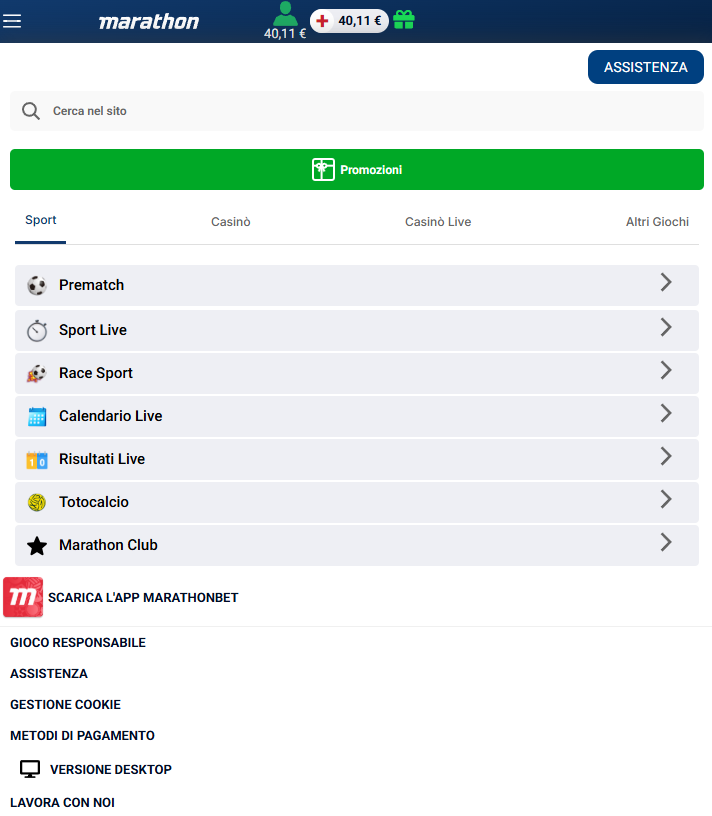This screenshot has height=816, width=712.
Task: Click the 40,11 € text under user icon
Action: [285, 34]
